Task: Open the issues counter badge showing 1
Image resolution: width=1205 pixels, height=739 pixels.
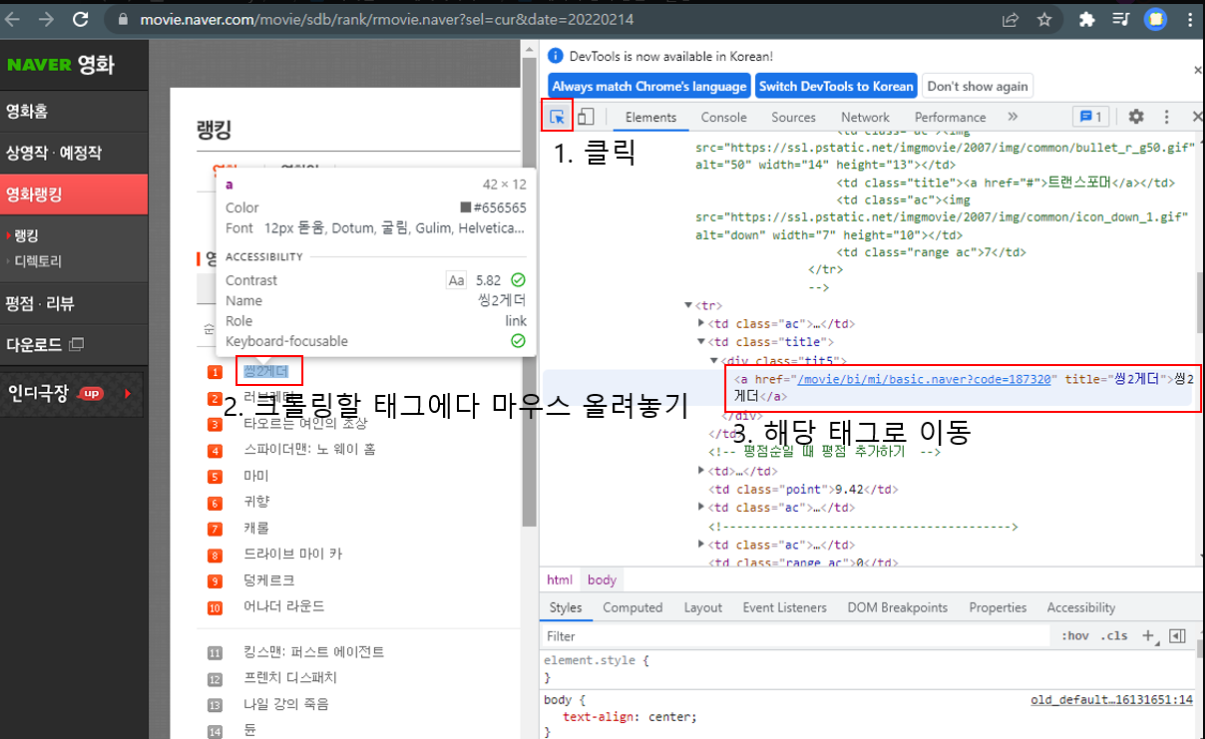Action: (x=1089, y=117)
